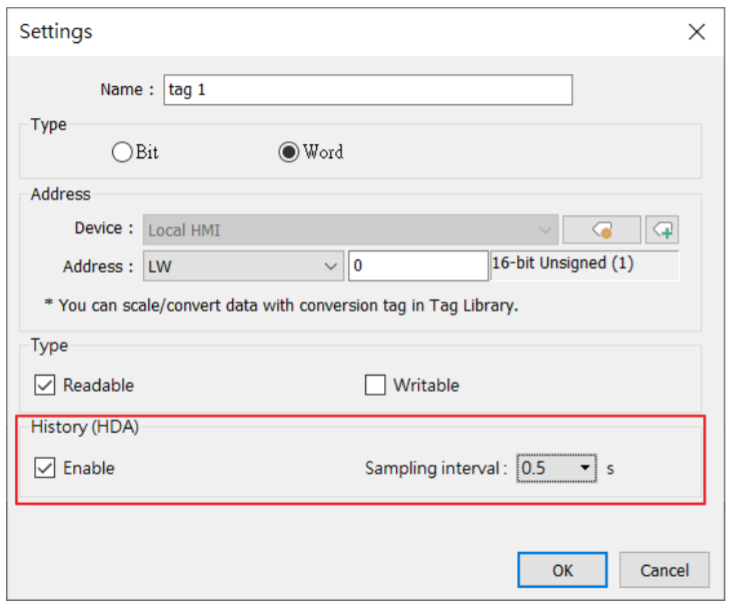Click the scale/convert data Tag Library note
Image resolution: width=730 pixels, height=608 pixels.
281,305
